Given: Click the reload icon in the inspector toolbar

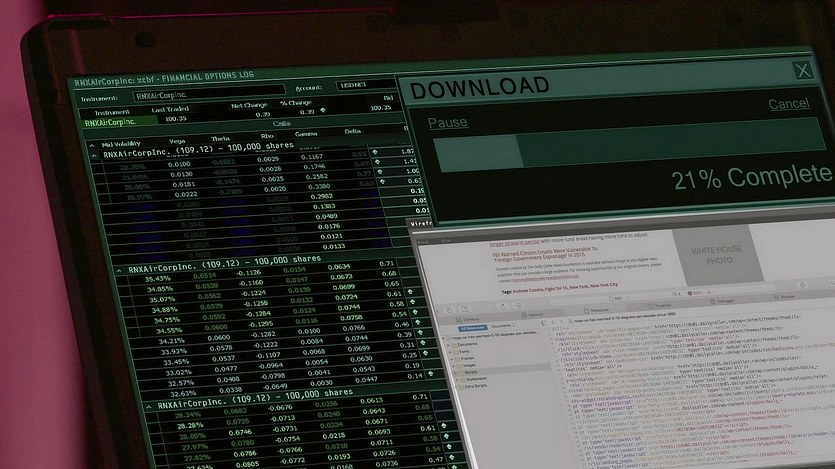Looking at the screenshot, I should [503, 307].
